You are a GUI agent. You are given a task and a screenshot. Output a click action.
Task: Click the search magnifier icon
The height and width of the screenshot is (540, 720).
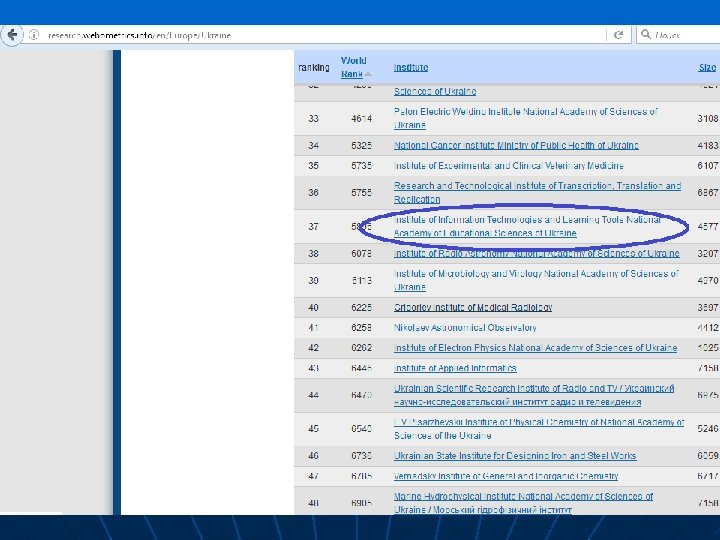pos(646,34)
